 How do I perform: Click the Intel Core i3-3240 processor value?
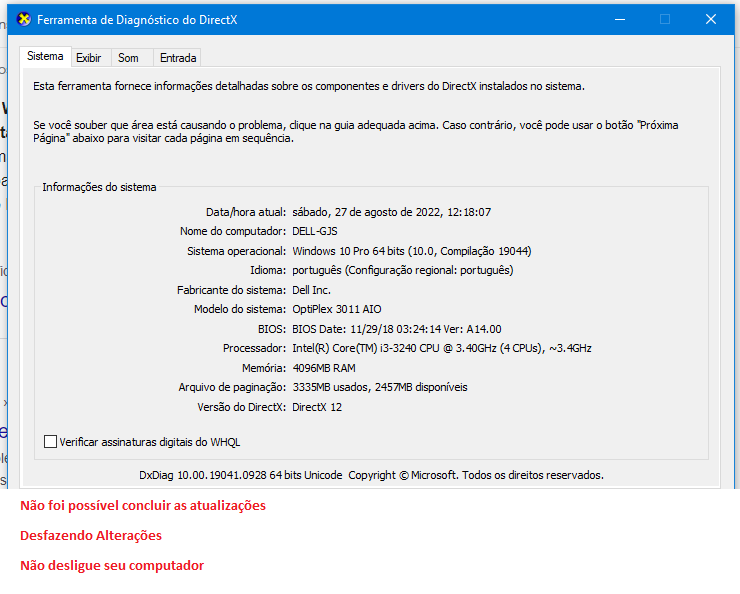coord(442,349)
